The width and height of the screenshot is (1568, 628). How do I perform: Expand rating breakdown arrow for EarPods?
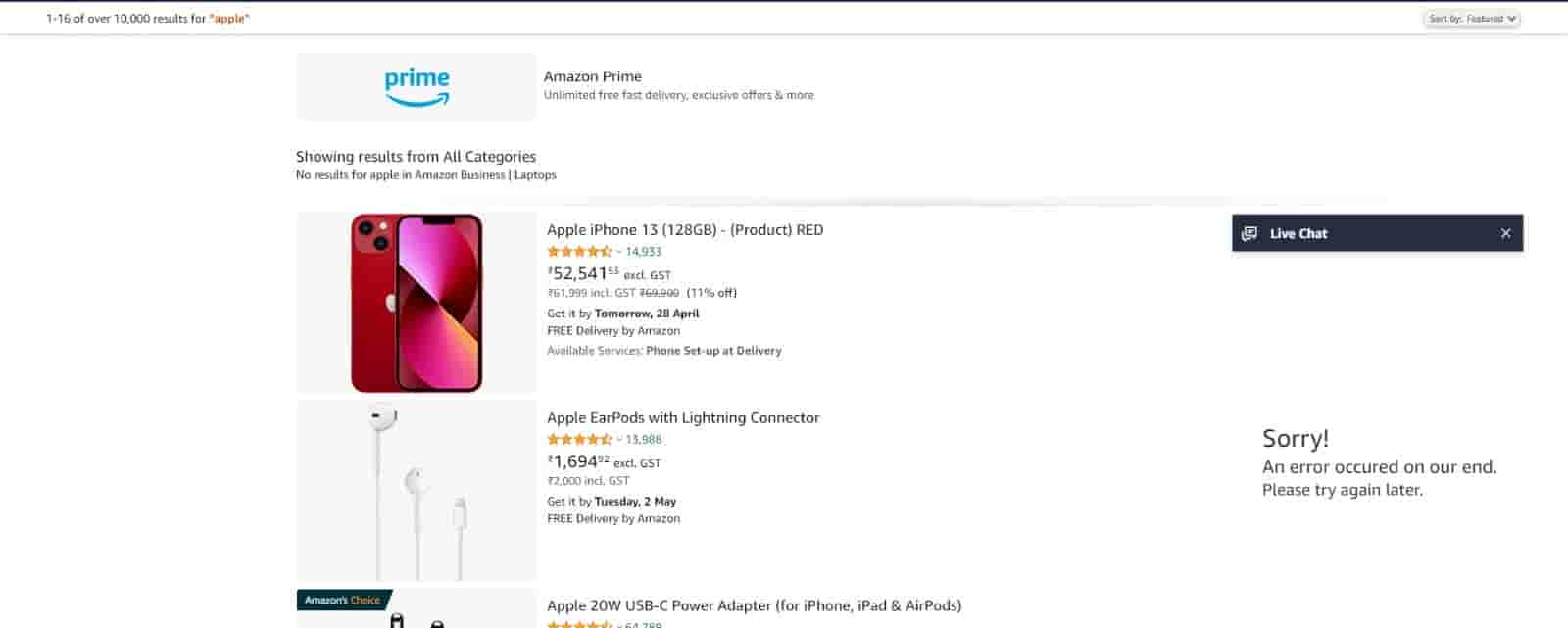(x=619, y=440)
